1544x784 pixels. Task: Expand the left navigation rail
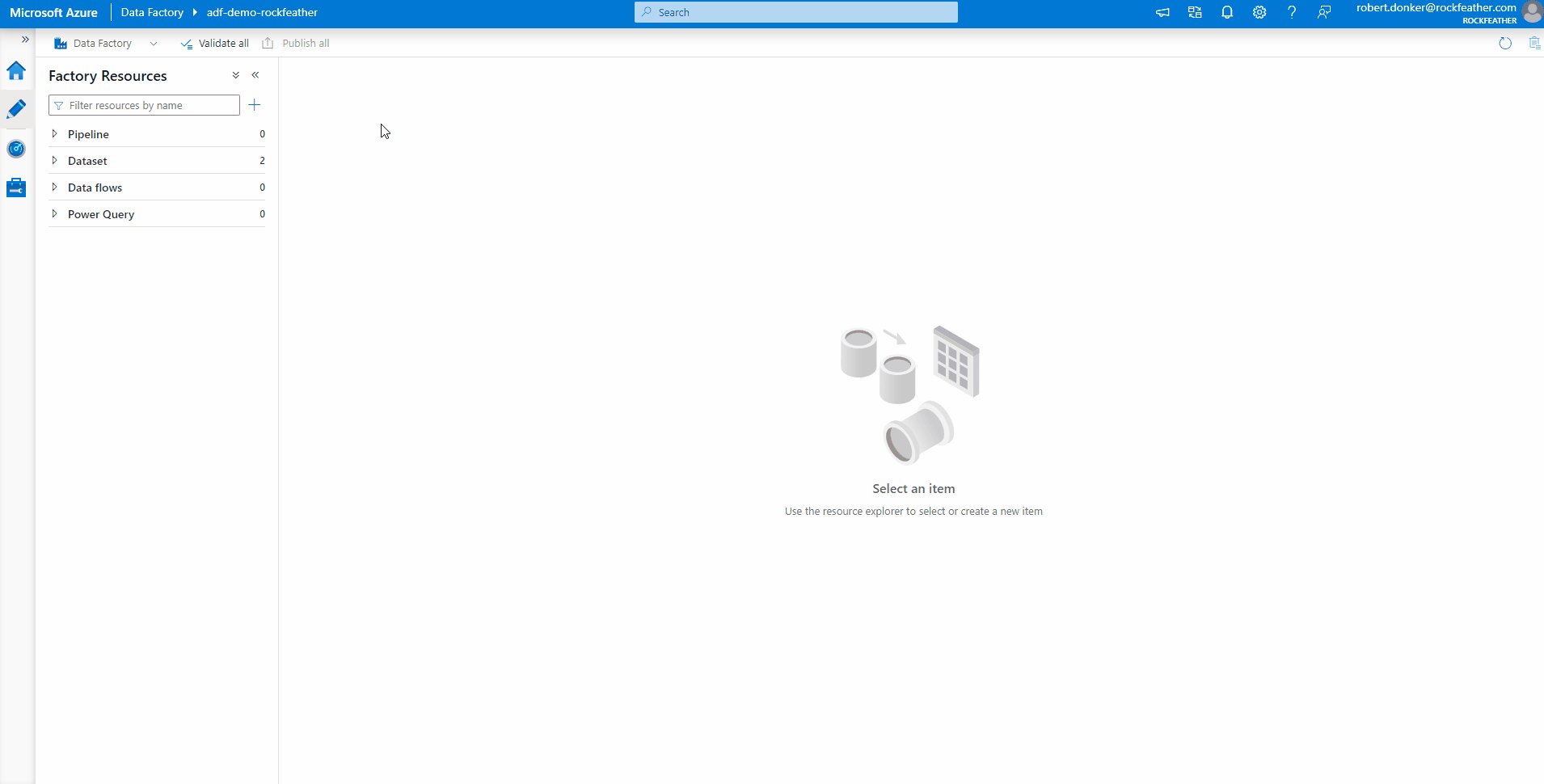(x=25, y=40)
